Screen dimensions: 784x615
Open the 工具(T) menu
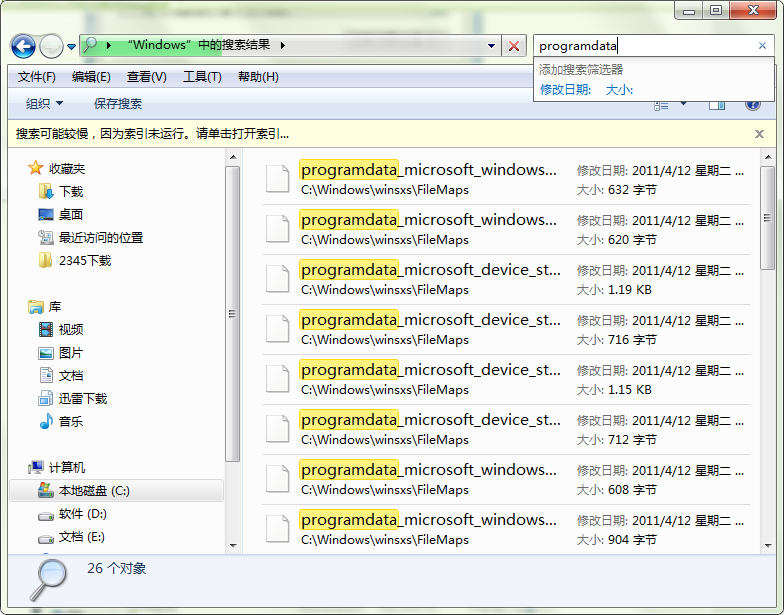201,77
